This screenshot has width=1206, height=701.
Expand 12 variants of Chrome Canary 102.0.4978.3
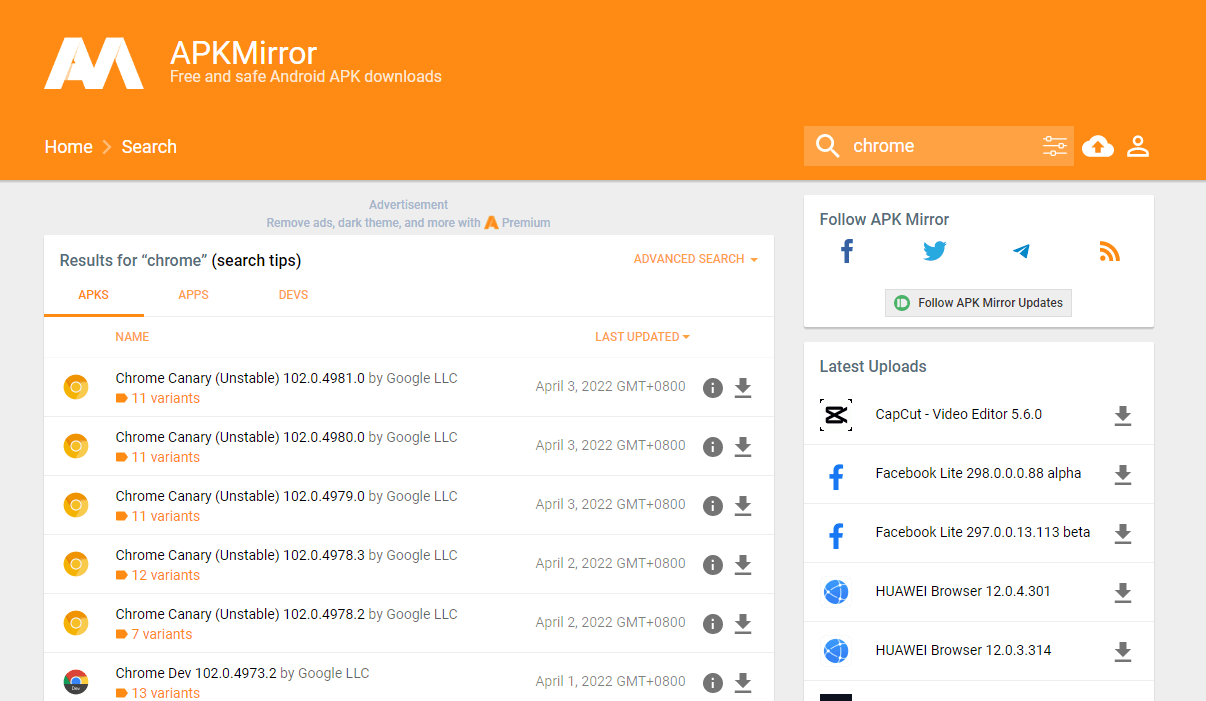(x=165, y=575)
